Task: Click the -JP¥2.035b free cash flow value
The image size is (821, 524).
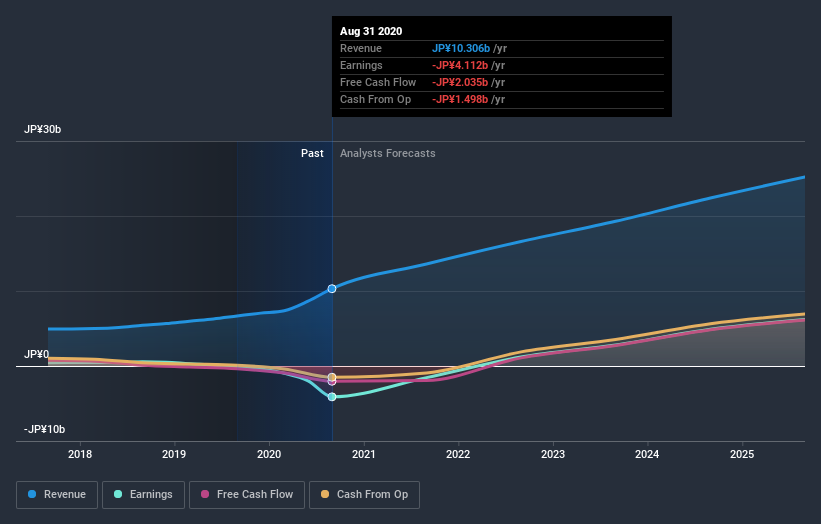Action: 460,82
